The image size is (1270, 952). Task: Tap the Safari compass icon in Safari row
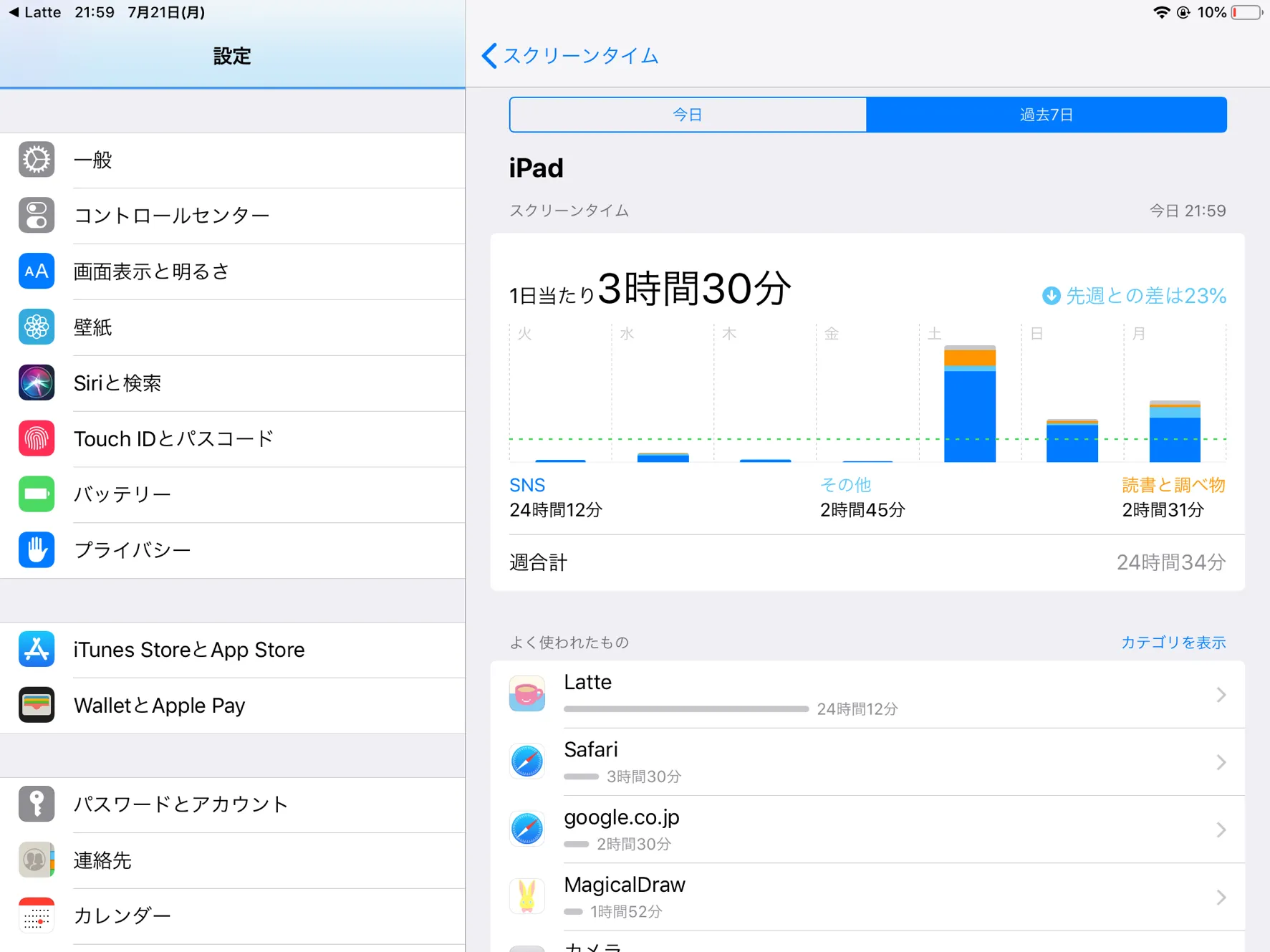point(527,761)
